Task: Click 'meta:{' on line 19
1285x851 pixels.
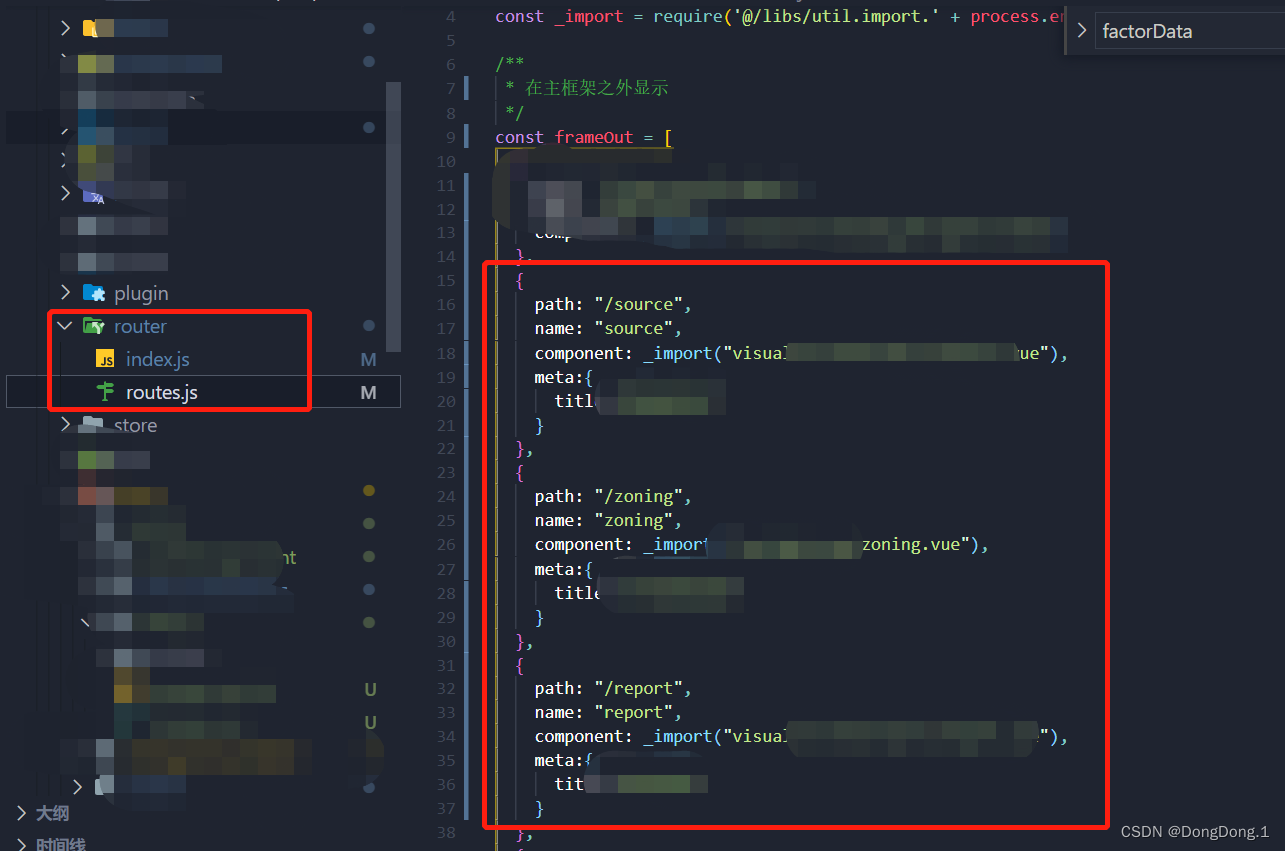Action: tap(564, 376)
